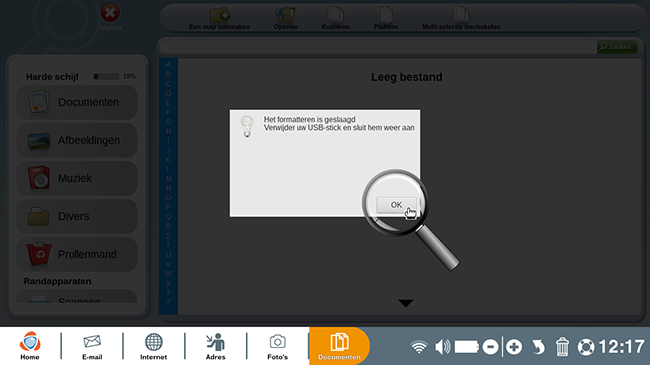The image size is (650, 365).
Task: Create a folder with Een map aanmaken
Action: [x=219, y=18]
